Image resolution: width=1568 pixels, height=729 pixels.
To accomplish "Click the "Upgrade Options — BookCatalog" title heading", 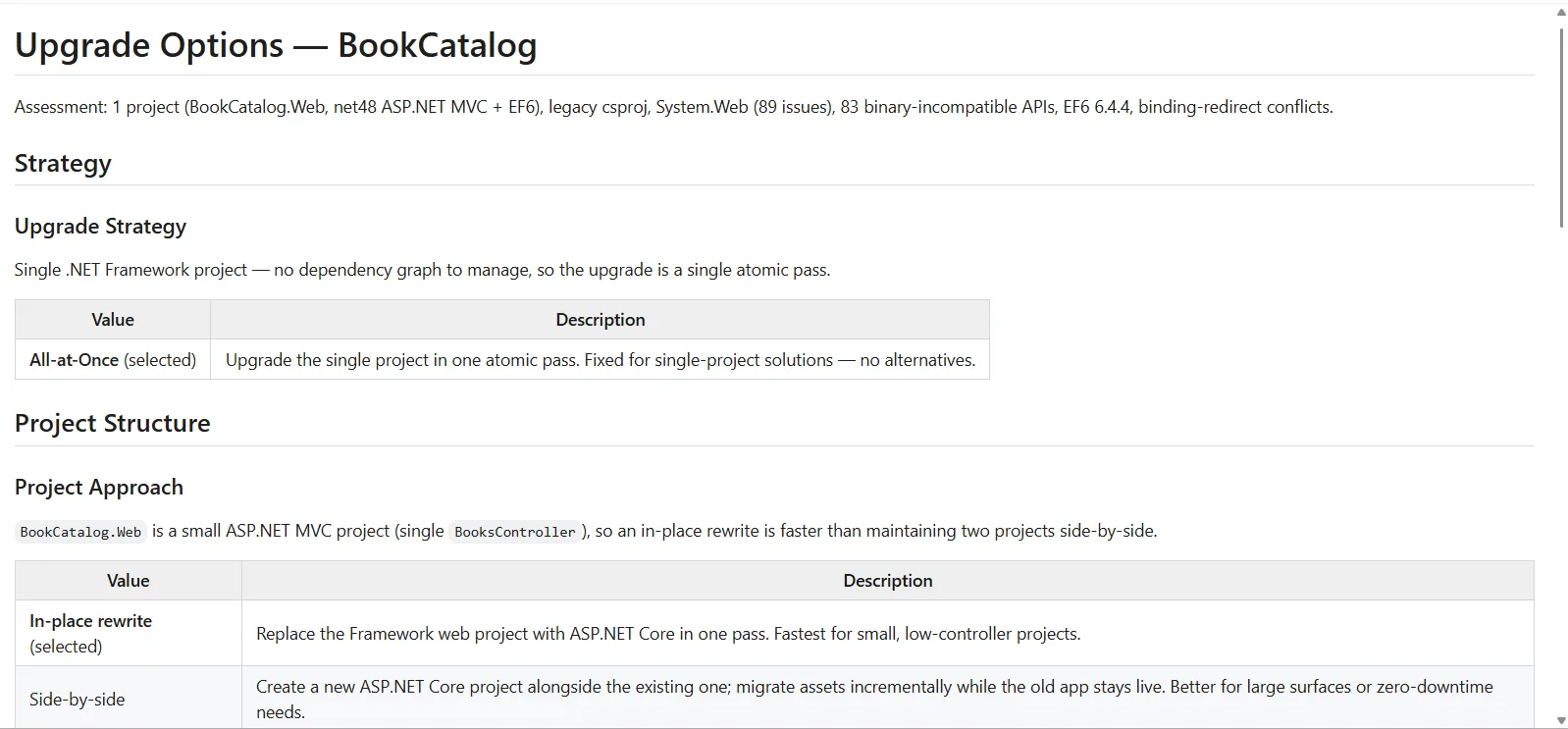I will pyautogui.click(x=276, y=45).
